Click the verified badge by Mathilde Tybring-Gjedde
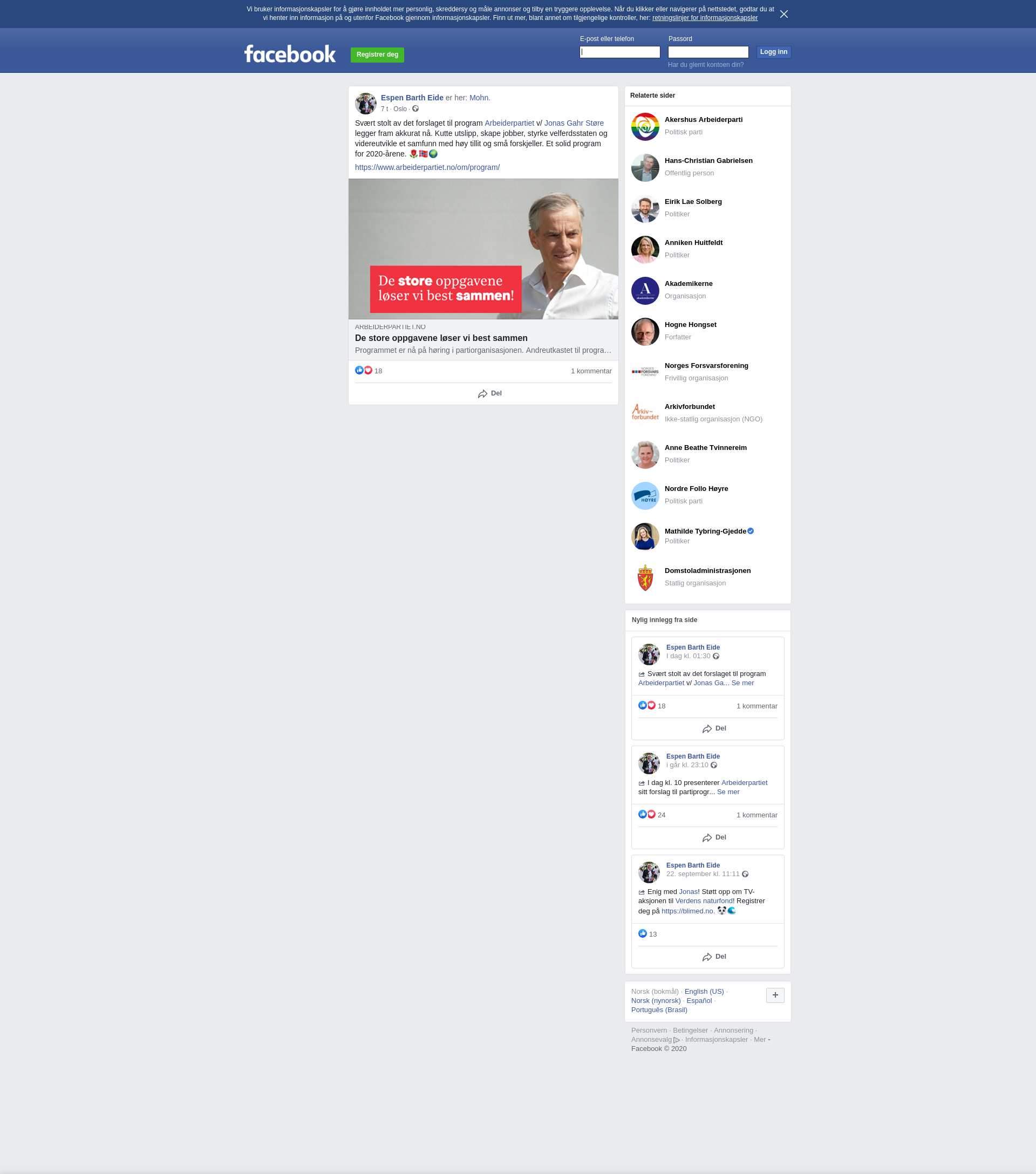The image size is (1036, 1174). point(751,531)
